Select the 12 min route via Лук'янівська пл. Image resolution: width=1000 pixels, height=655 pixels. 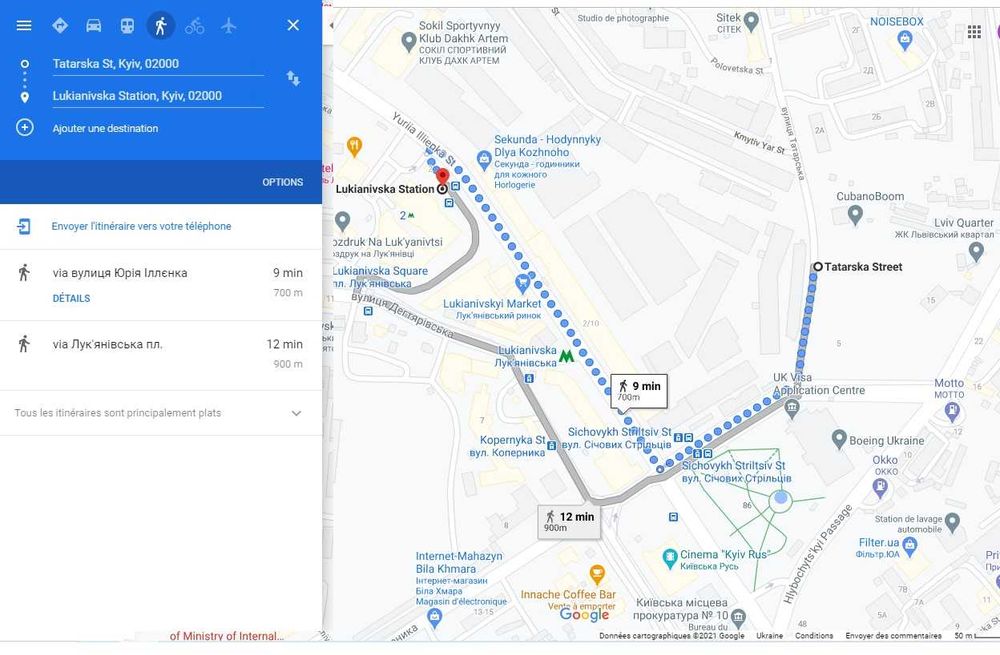161,355
